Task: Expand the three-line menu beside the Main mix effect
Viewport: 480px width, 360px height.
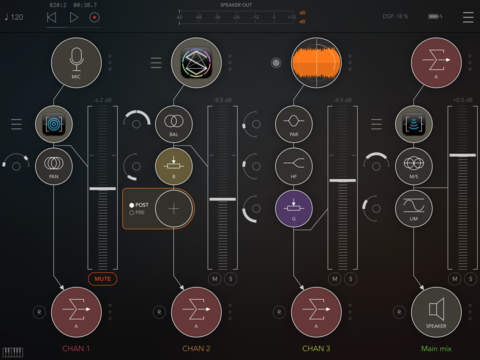Action: point(376,124)
